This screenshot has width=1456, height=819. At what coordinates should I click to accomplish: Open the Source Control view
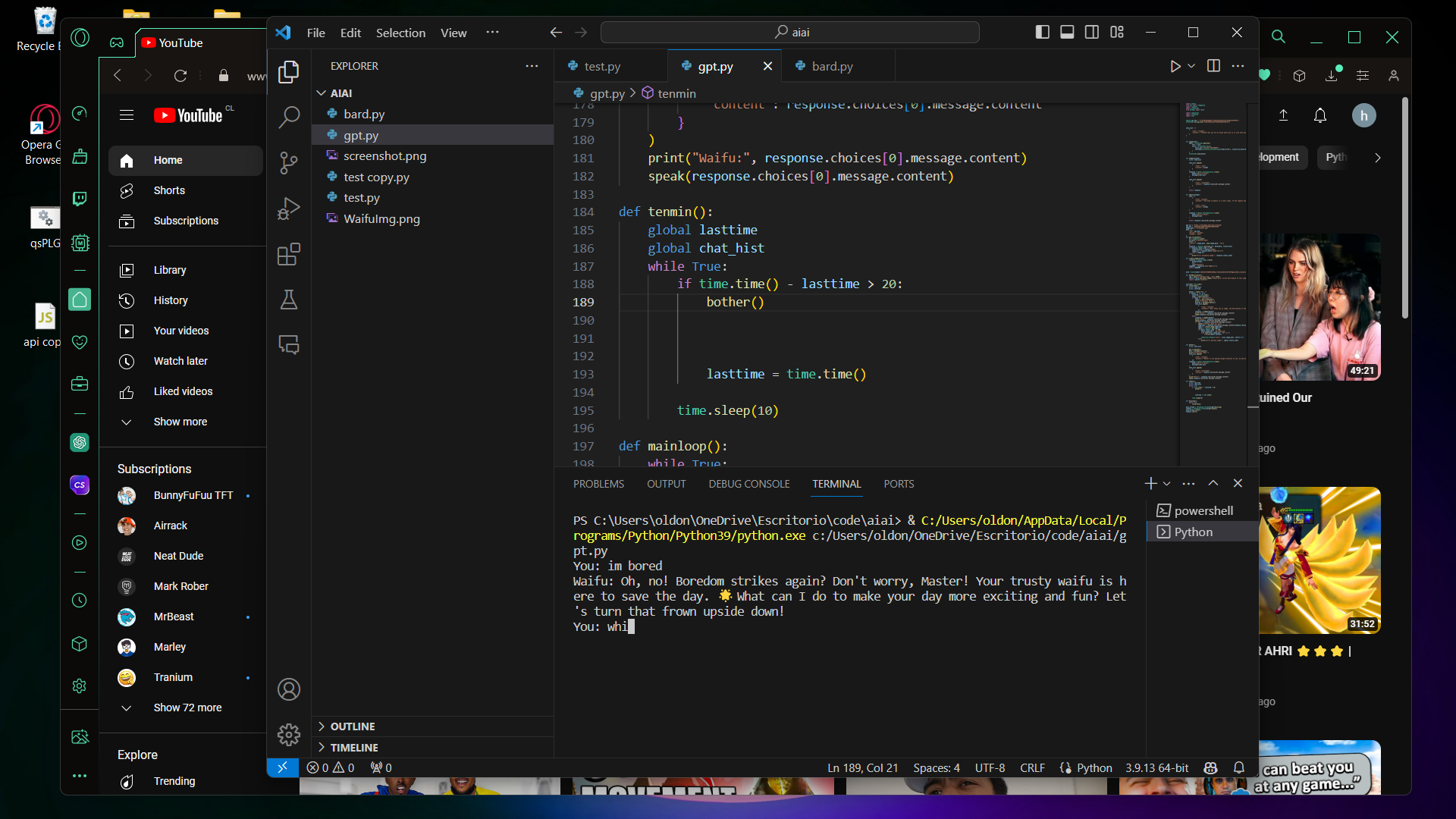(289, 163)
